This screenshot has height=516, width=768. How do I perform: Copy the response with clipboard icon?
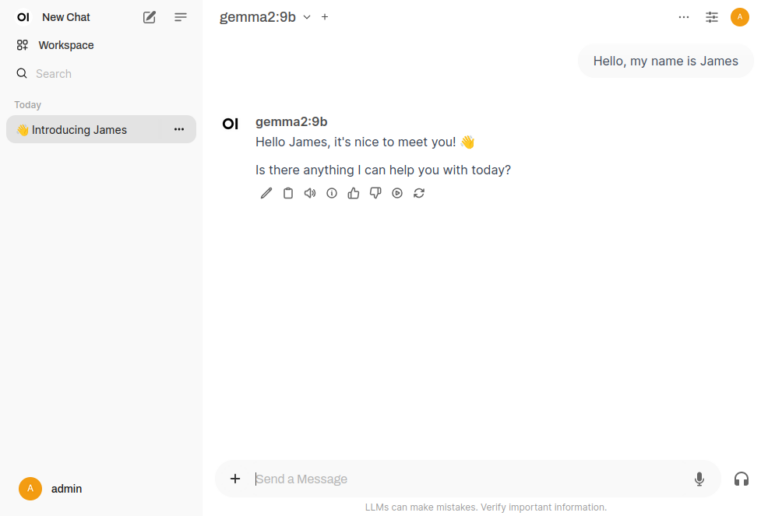tap(288, 193)
